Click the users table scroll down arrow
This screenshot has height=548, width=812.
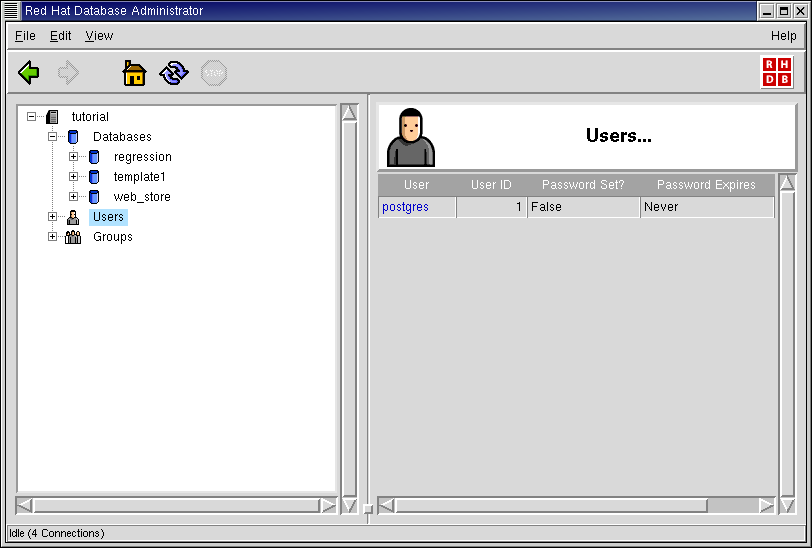(787, 505)
